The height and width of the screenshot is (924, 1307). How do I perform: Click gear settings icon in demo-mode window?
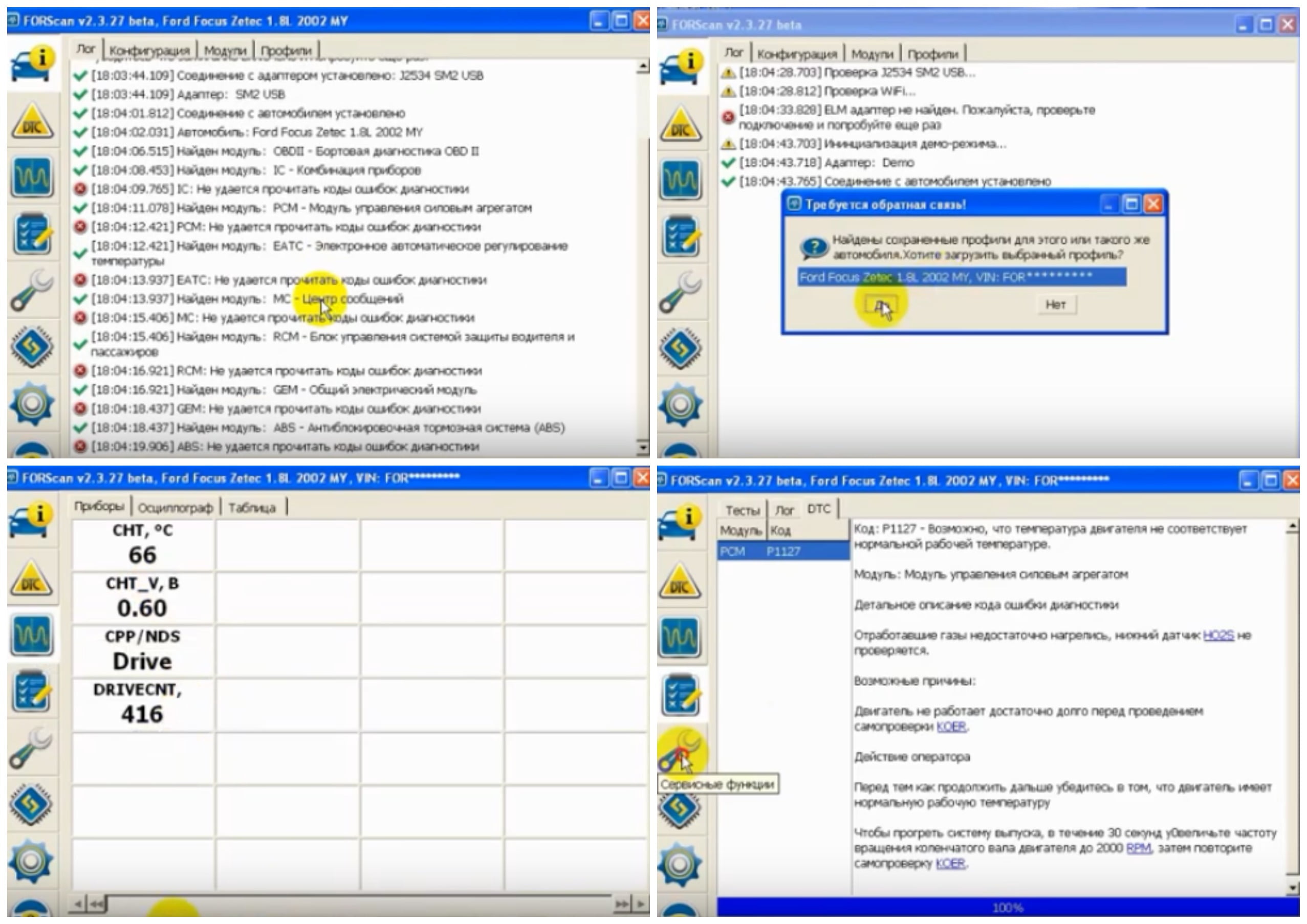tap(682, 405)
